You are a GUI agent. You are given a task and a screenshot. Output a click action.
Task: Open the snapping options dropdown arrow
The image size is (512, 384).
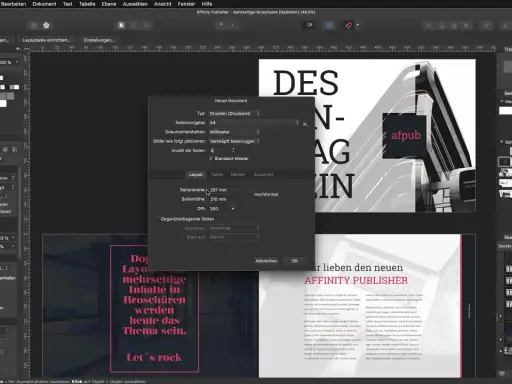[x=358, y=25]
